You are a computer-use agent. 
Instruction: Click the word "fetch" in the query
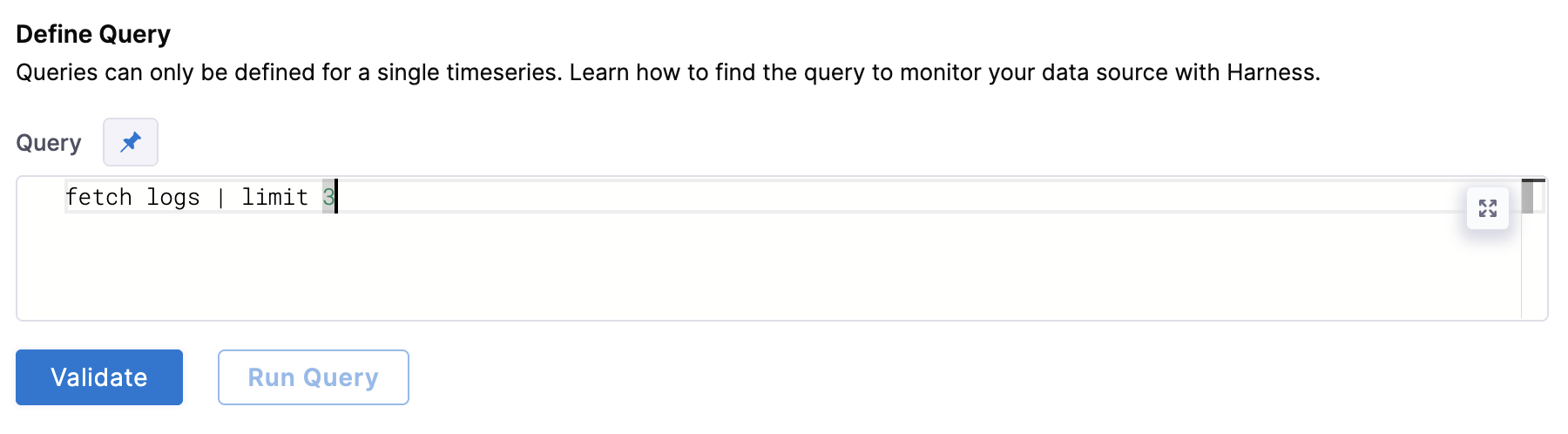pyautogui.click(x=98, y=198)
